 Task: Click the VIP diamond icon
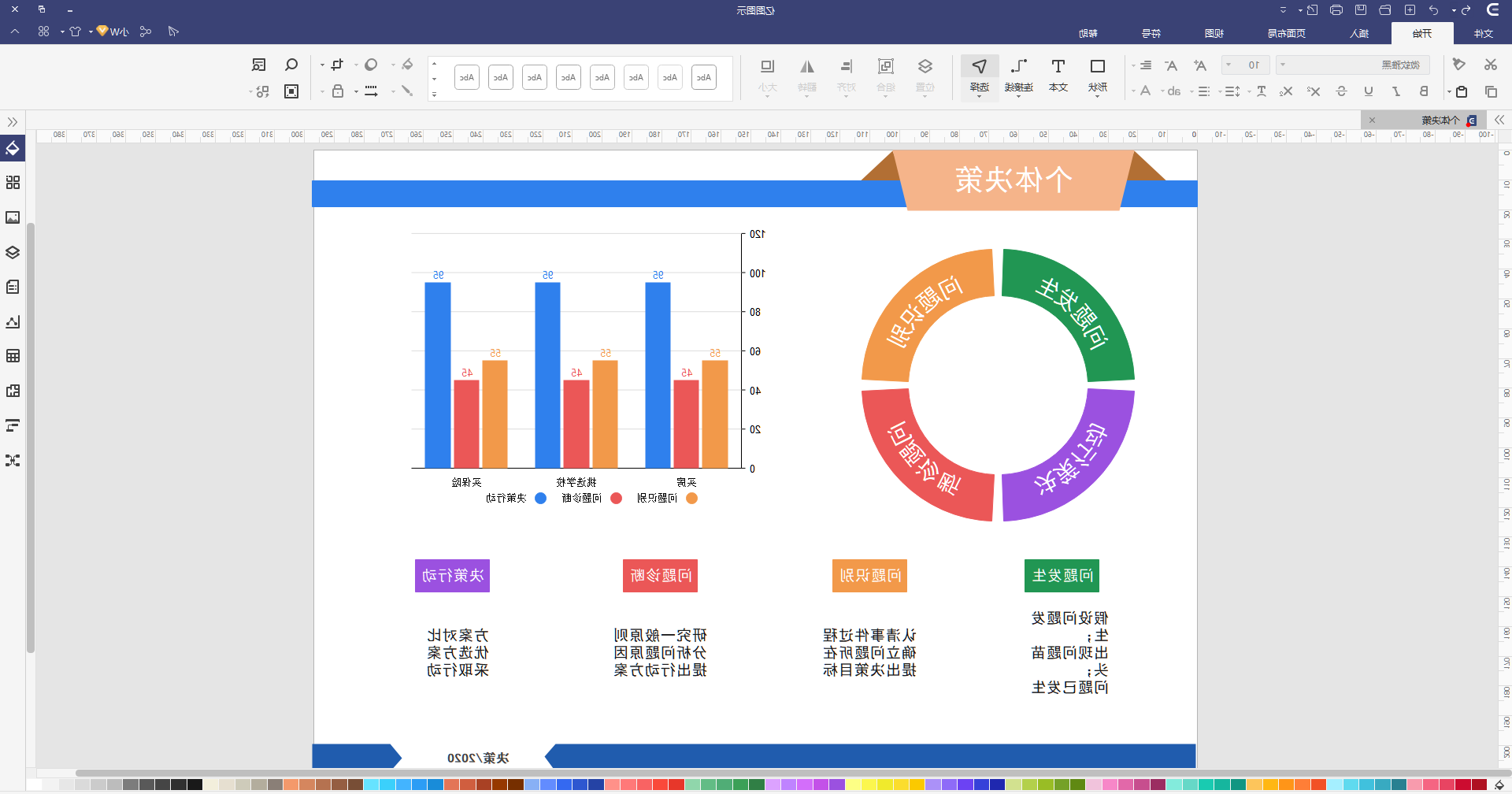pyautogui.click(x=102, y=32)
